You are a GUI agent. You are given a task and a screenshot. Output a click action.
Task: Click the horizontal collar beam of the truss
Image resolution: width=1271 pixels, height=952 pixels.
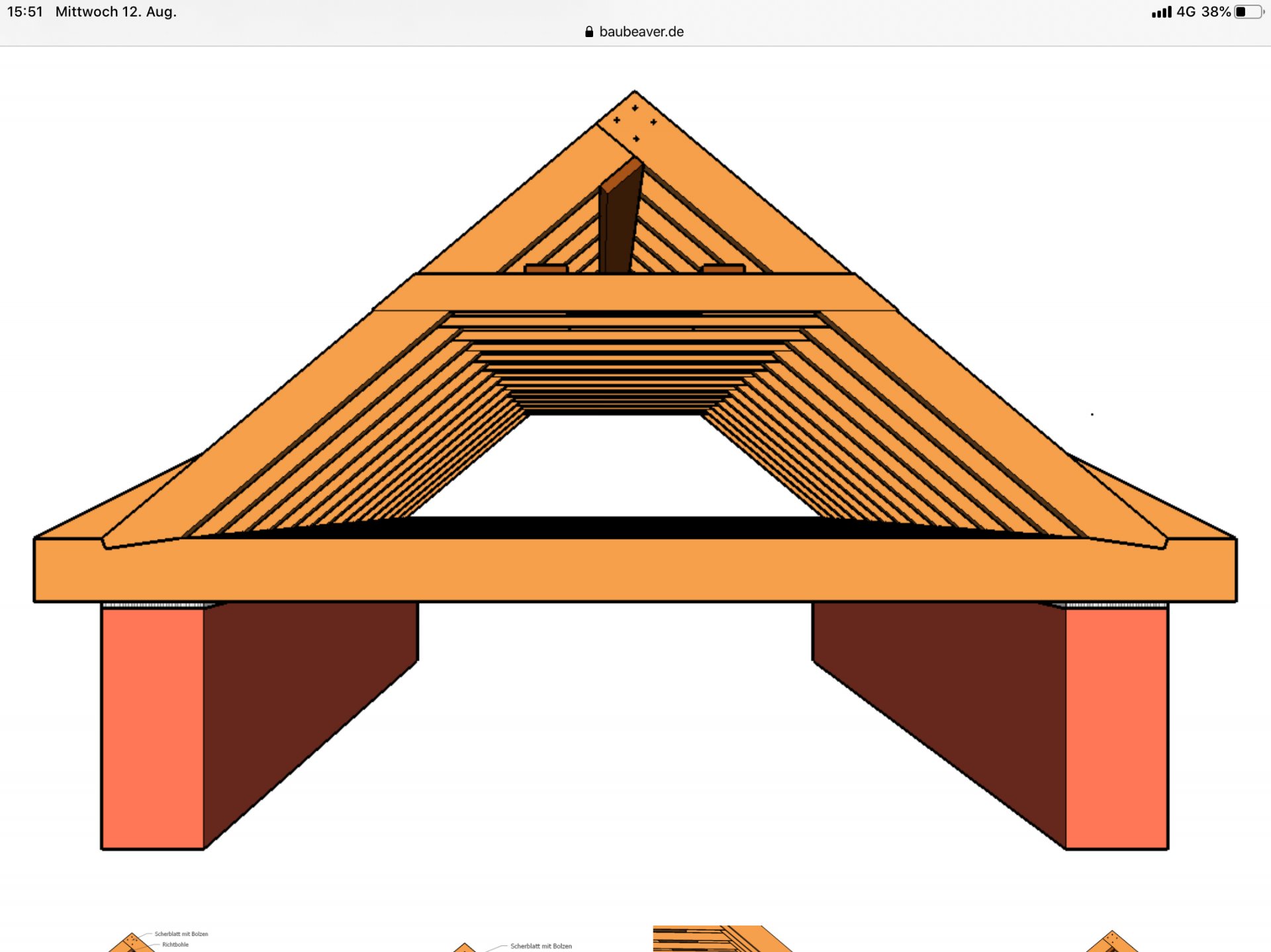click(634, 292)
